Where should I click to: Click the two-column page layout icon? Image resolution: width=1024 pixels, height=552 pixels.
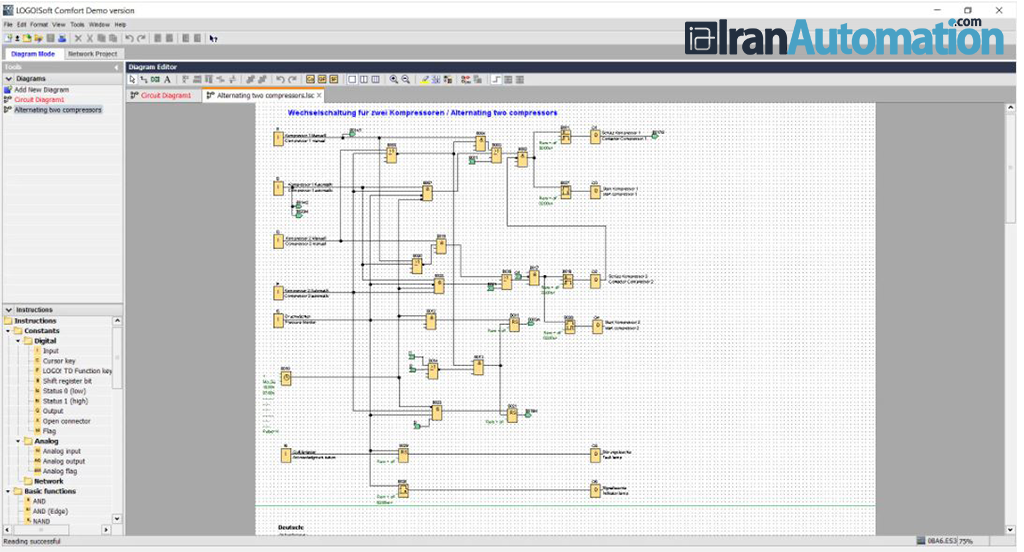pos(364,80)
